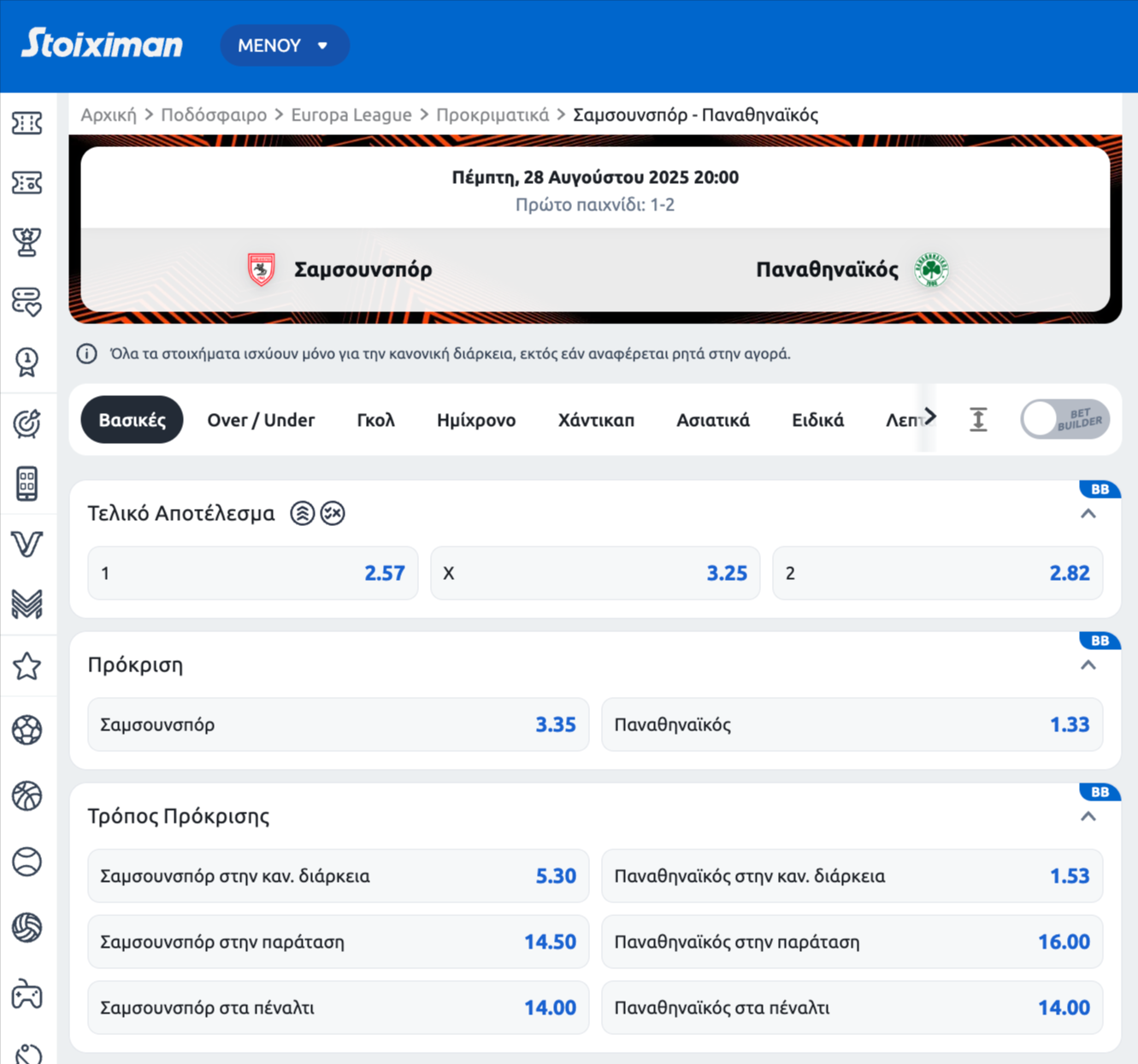
Task: Click the trophy icon in sidebar
Action: point(27,243)
